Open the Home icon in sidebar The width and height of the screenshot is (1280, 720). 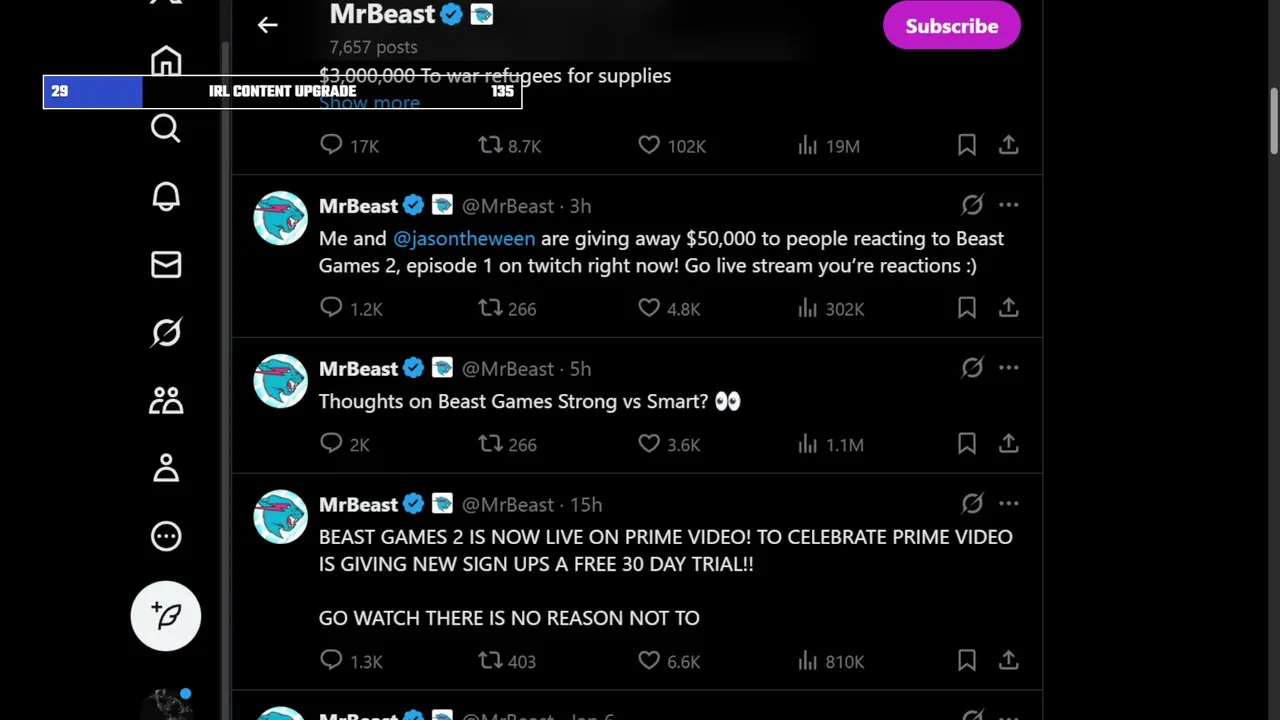tap(166, 61)
